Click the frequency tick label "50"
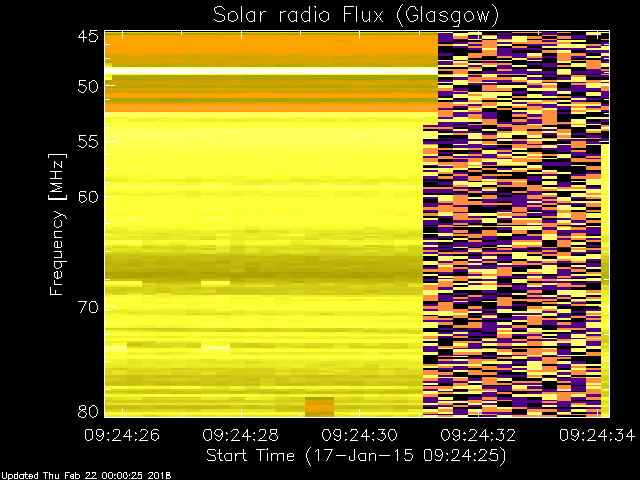Viewport: 640px width, 480px height. tap(88, 86)
